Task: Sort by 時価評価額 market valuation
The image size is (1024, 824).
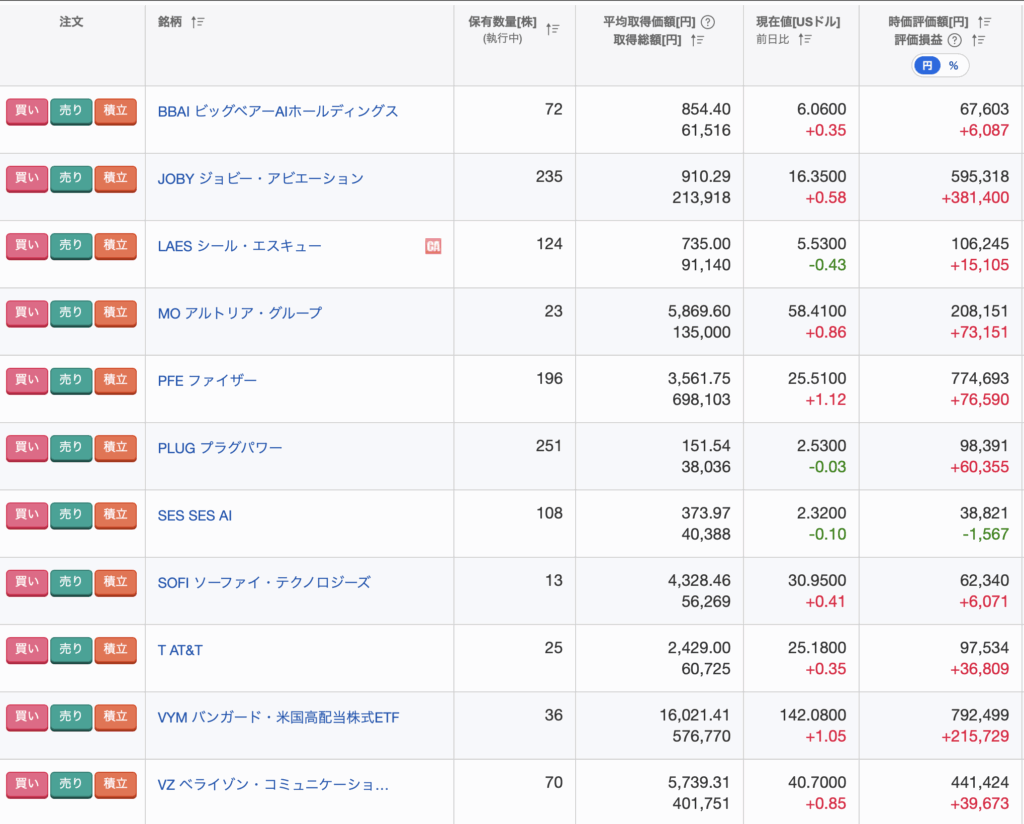Action: pos(985,22)
